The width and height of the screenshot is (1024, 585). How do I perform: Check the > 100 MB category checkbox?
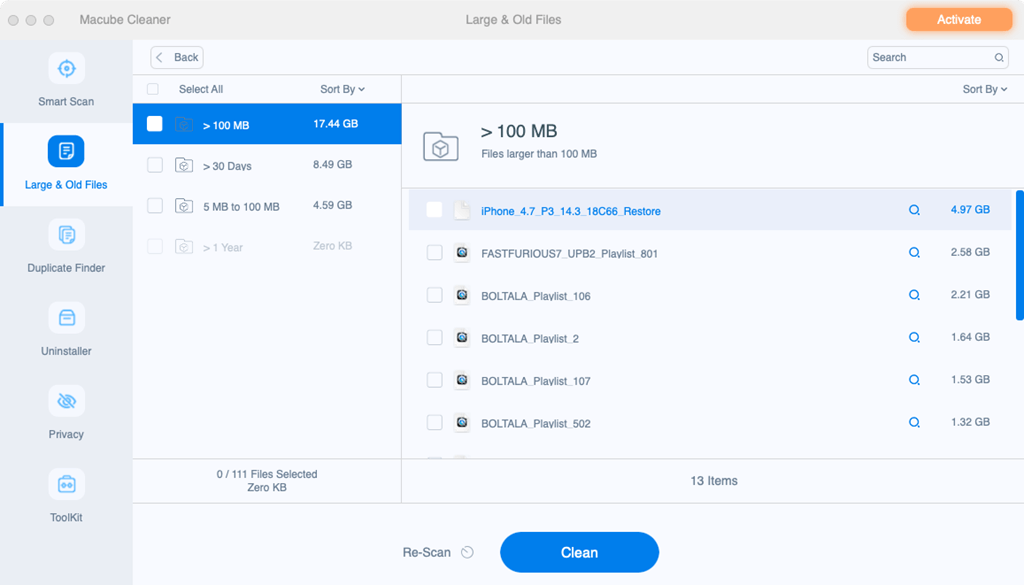[155, 124]
